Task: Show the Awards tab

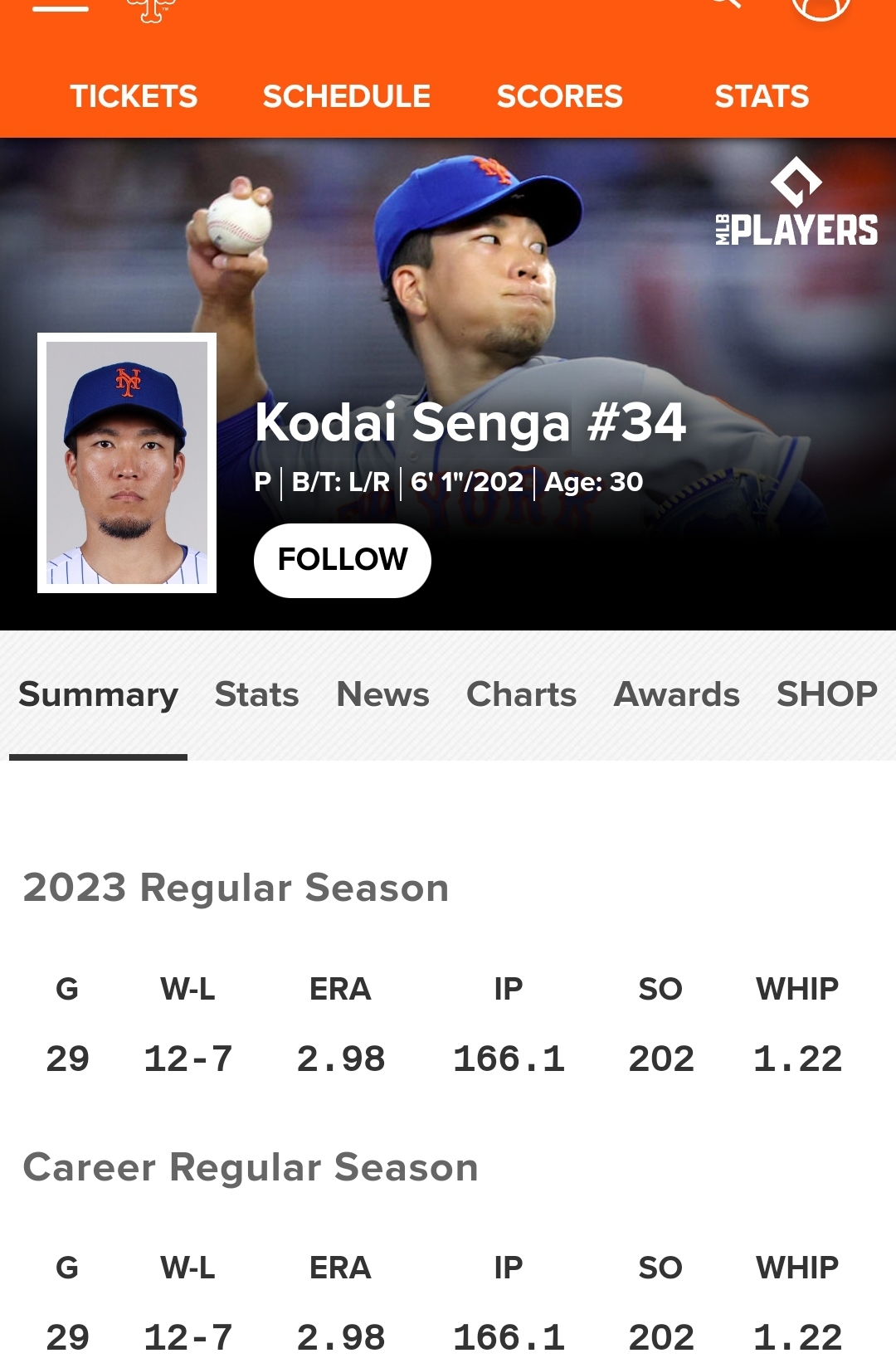Action: point(676,694)
